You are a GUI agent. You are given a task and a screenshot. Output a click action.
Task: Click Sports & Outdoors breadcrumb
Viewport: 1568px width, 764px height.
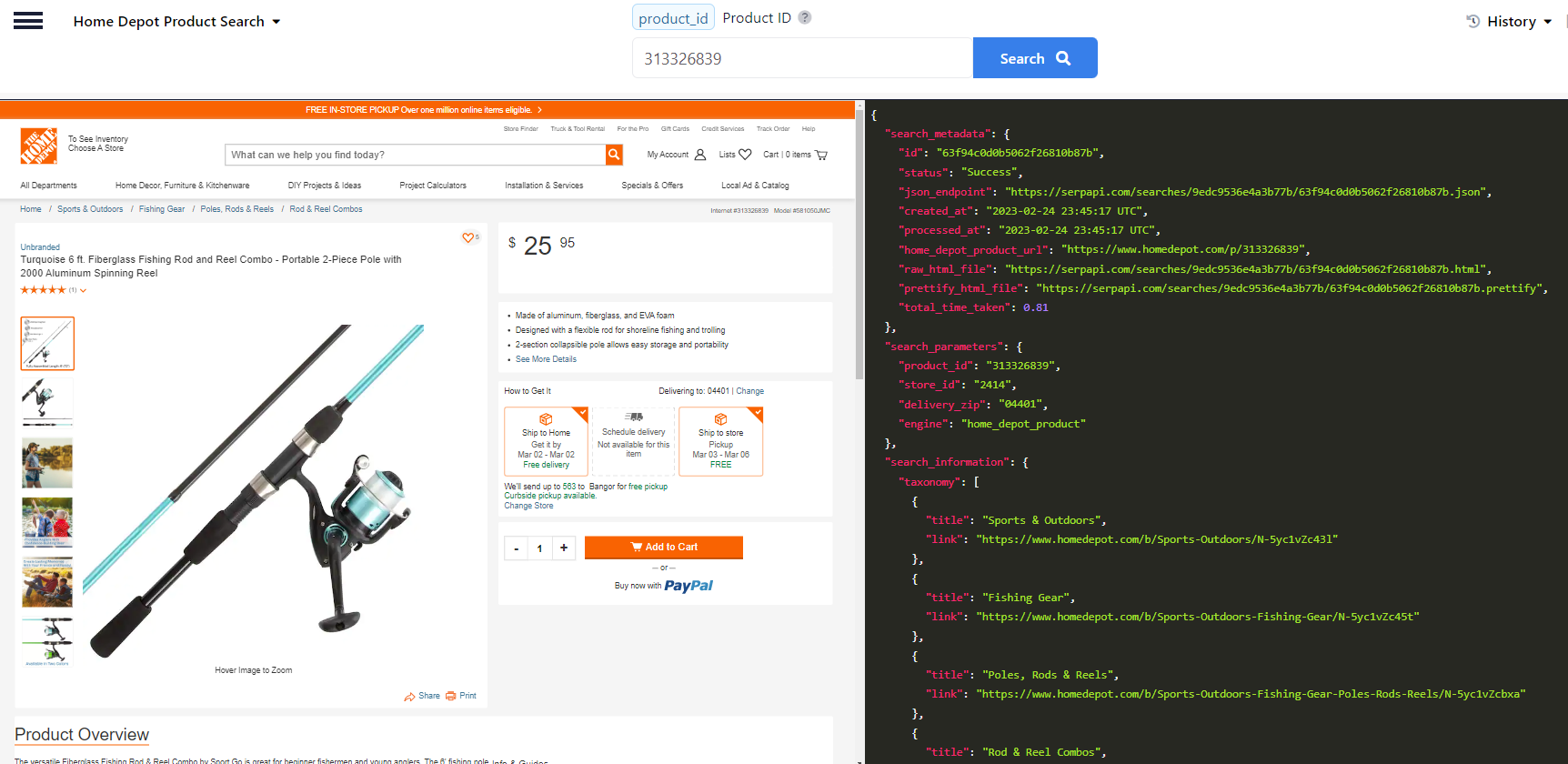click(x=90, y=209)
